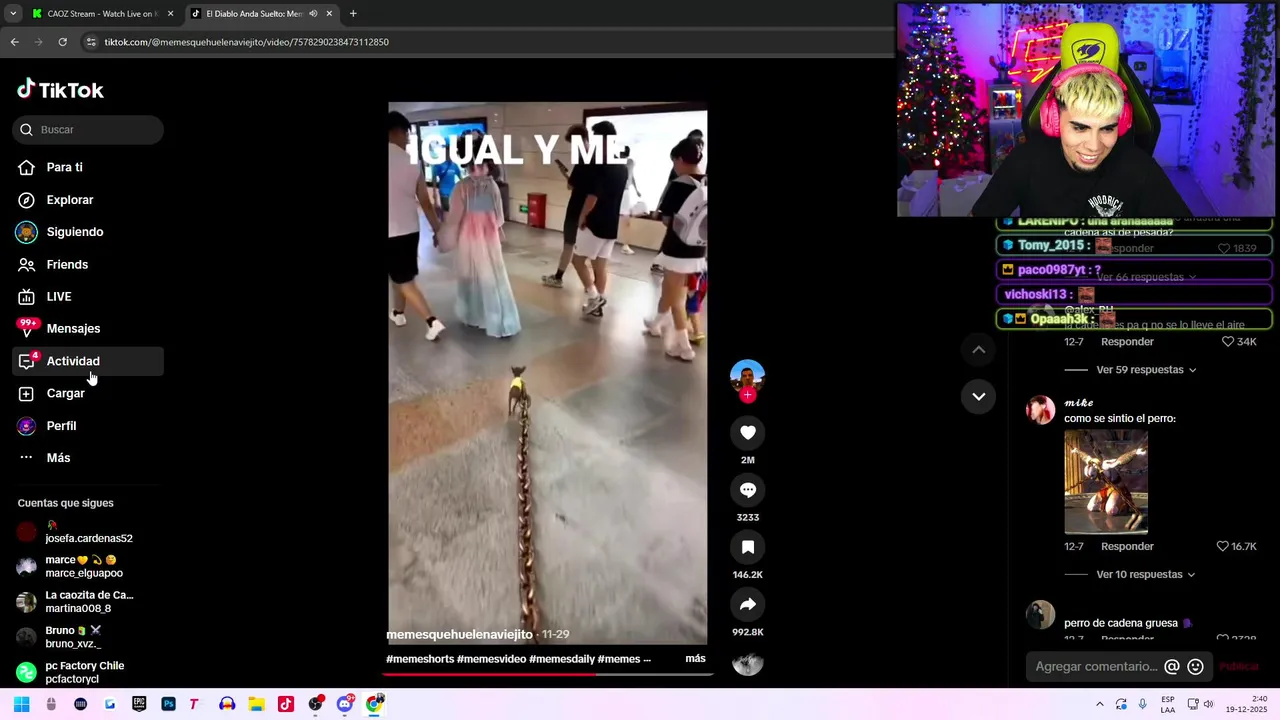Click the Agregar comentario field
The image size is (1280, 720).
pos(1096,666)
